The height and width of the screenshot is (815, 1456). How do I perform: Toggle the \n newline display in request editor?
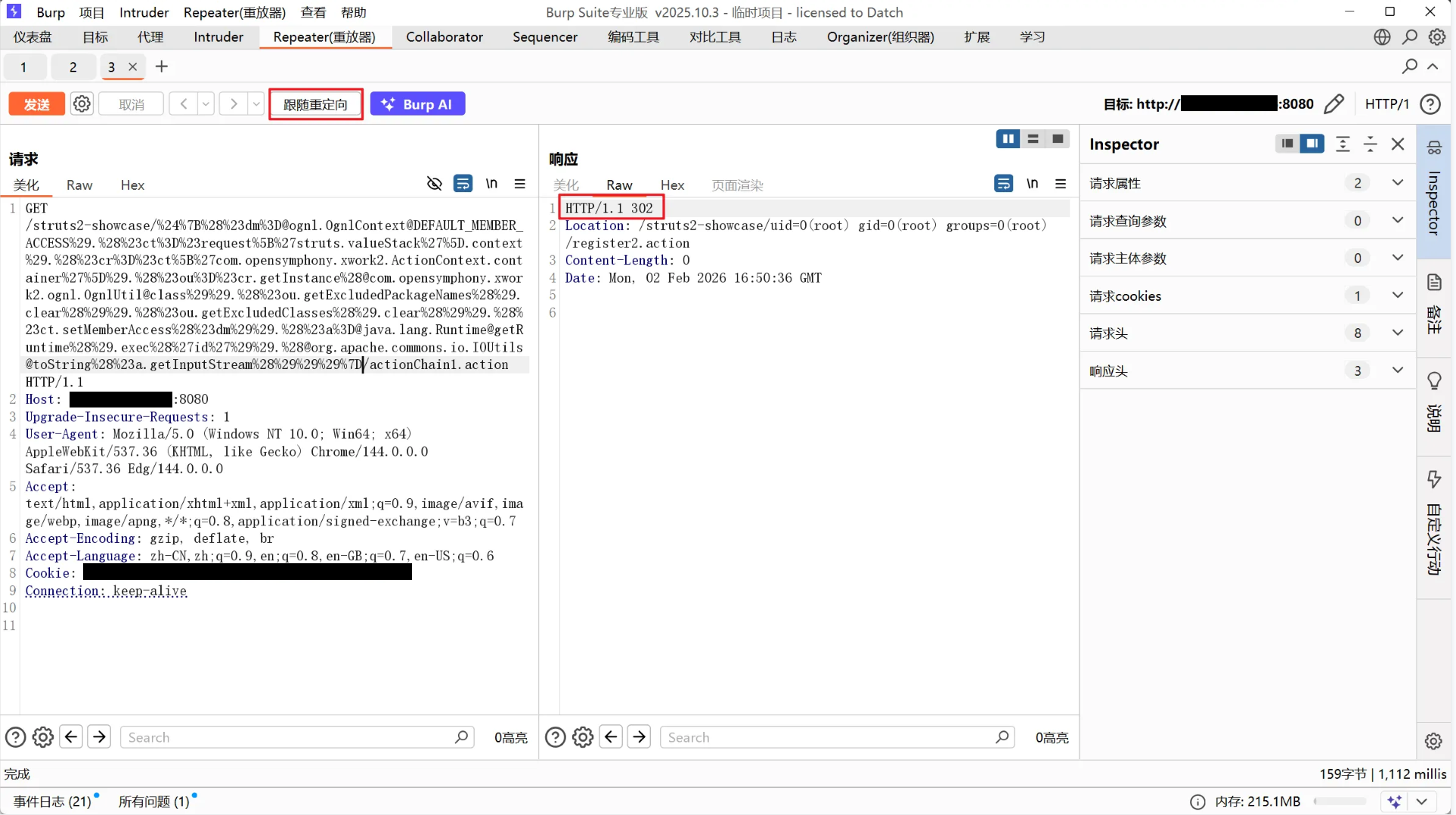491,184
